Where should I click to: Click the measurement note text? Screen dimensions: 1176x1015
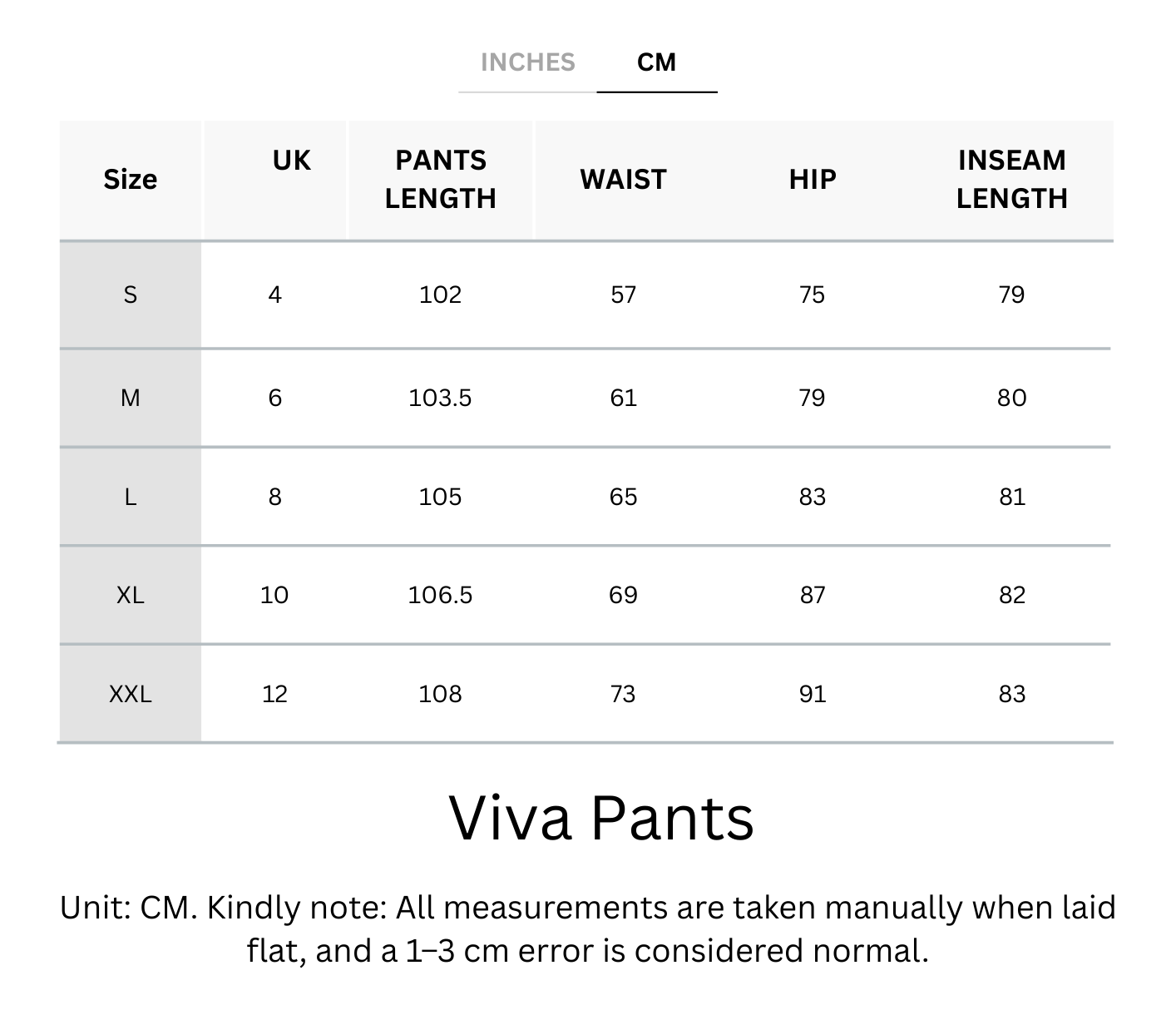tap(587, 928)
